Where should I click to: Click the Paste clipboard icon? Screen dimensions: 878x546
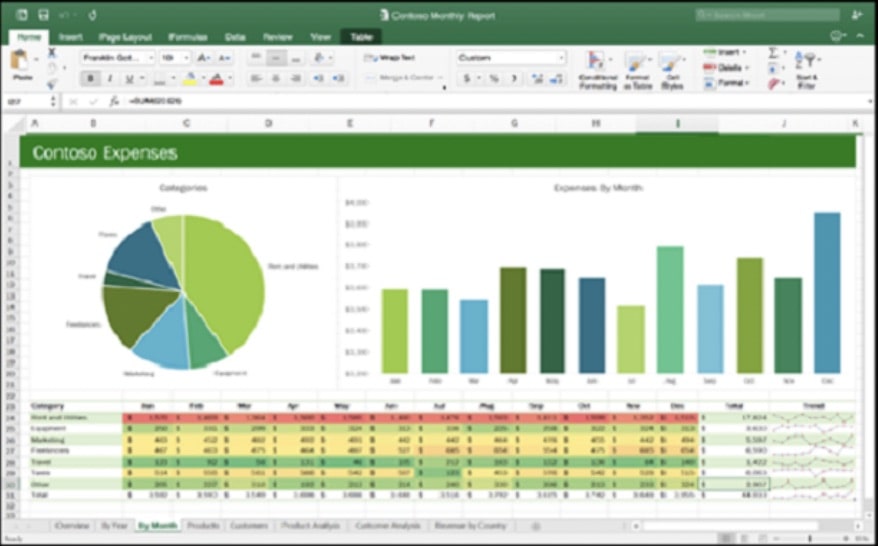(21, 62)
